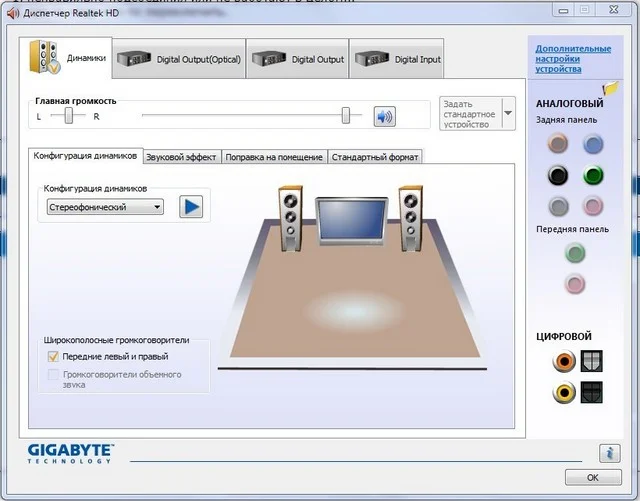Click the L/R balance slider thumb
This screenshot has width=640, height=501.
(69, 116)
